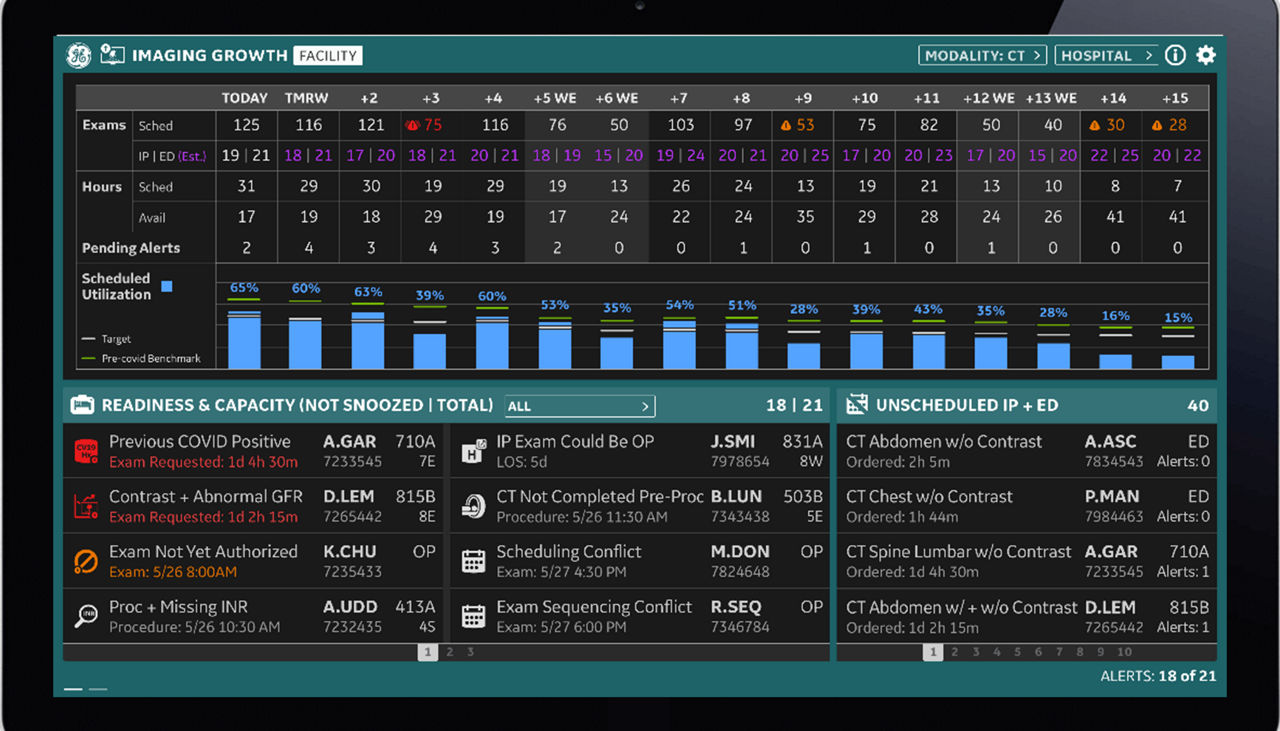Click the GE logo in the header
This screenshot has height=731, width=1280.
(x=78, y=56)
